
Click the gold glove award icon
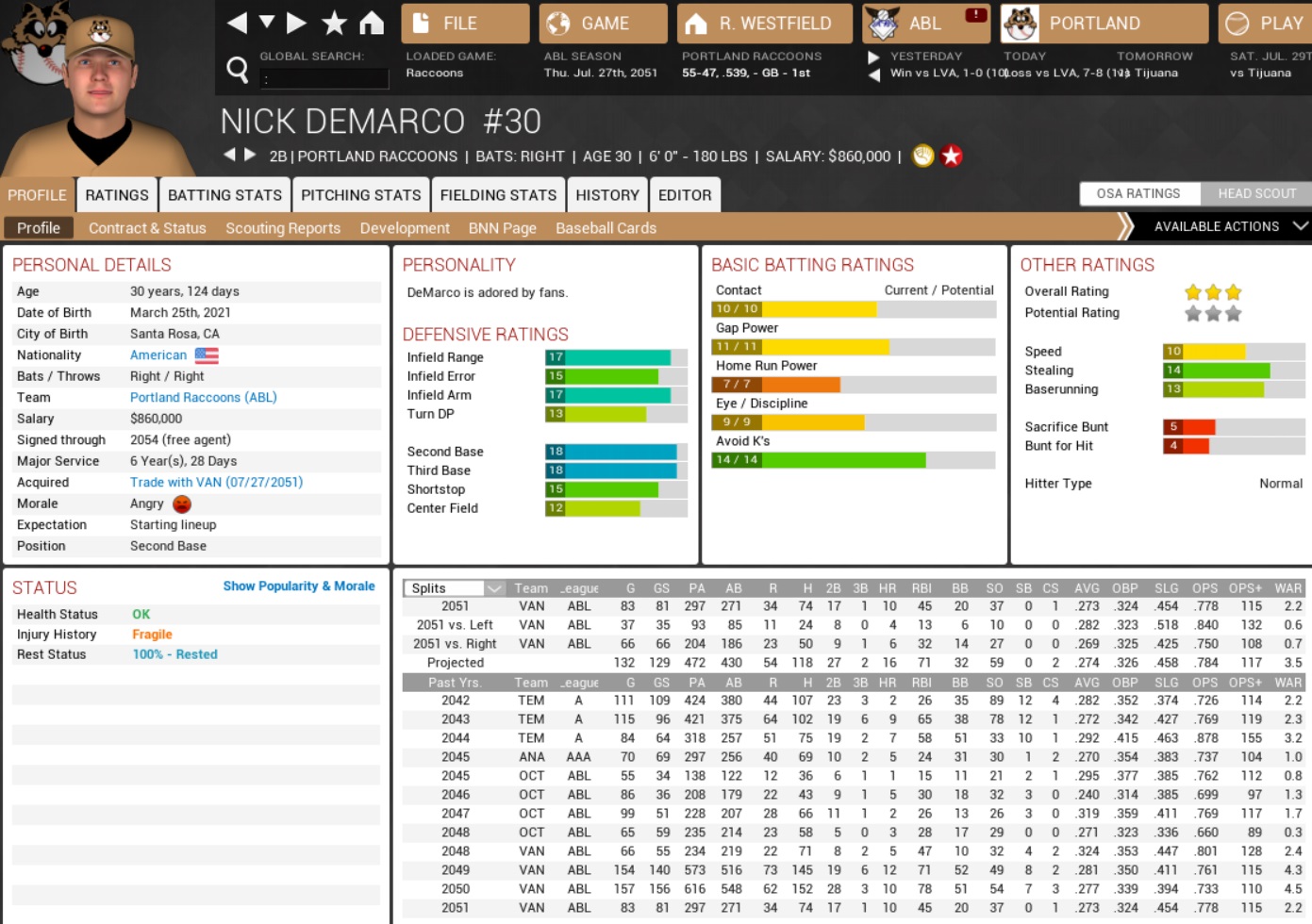pyautogui.click(x=922, y=157)
